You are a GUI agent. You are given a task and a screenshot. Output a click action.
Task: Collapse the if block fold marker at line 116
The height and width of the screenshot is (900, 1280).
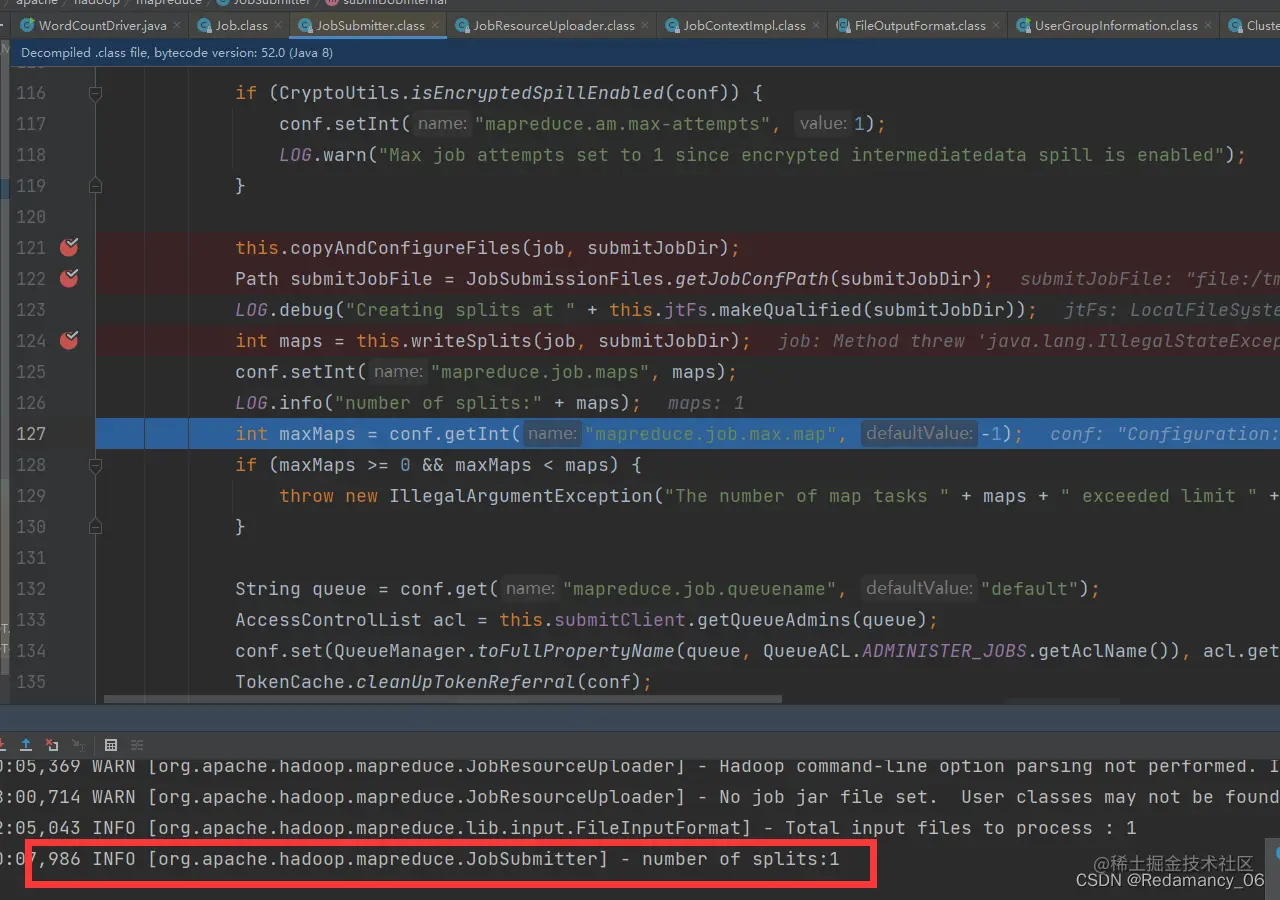95,93
